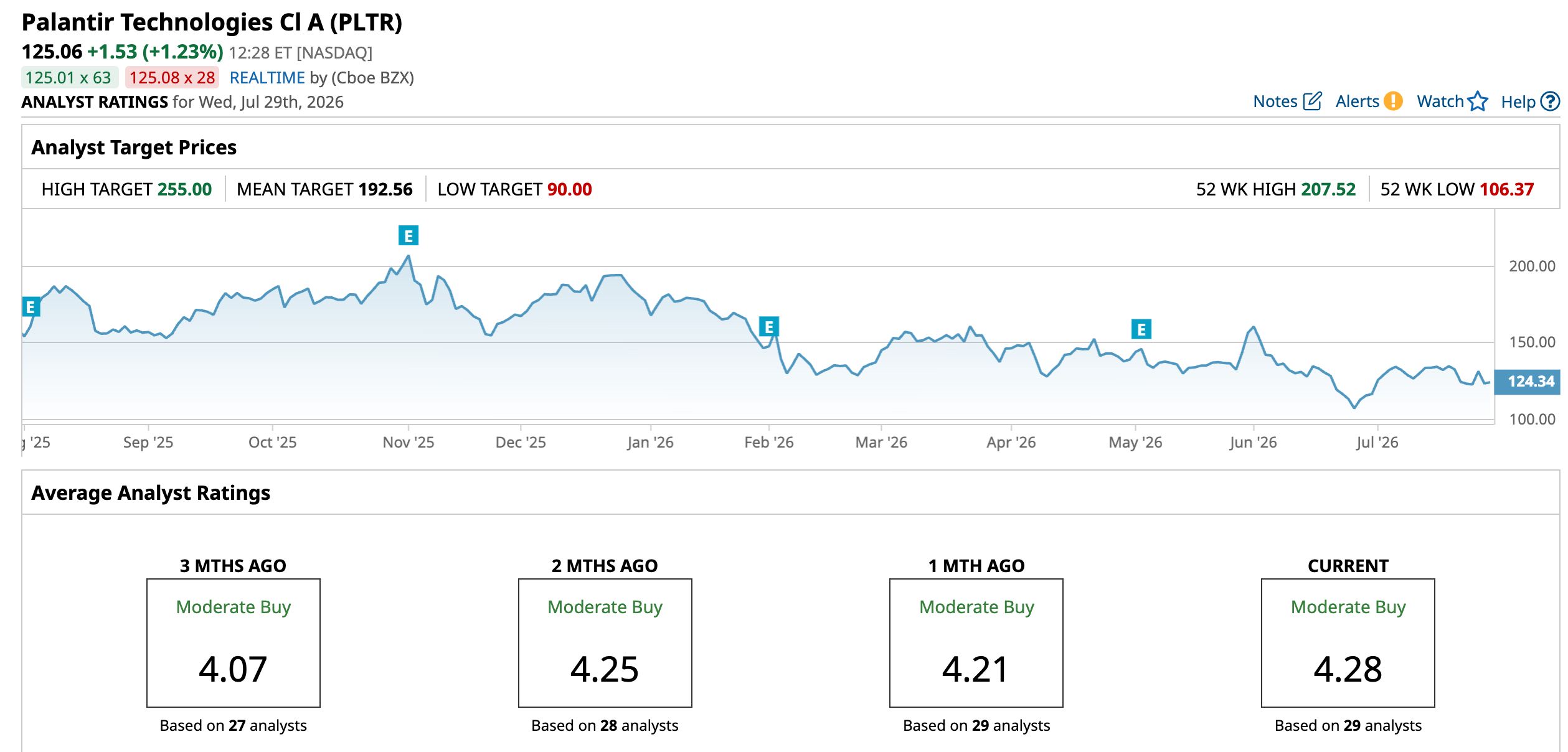Select the CURRENT rating box showing 4.28
1568x752 pixels.
[1348, 643]
